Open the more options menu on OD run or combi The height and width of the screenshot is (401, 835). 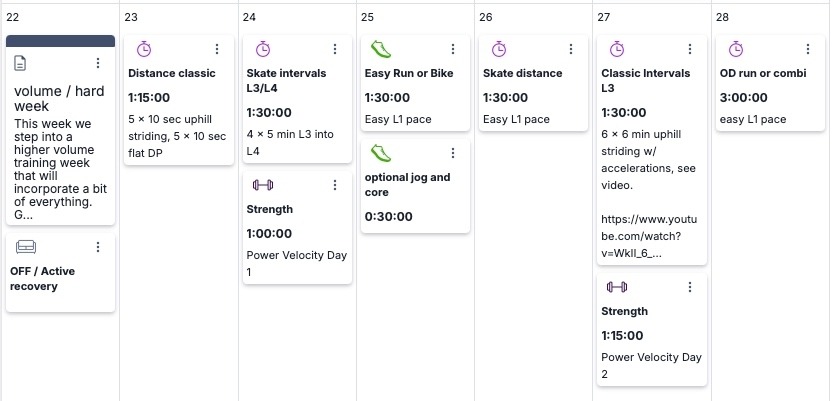point(809,49)
